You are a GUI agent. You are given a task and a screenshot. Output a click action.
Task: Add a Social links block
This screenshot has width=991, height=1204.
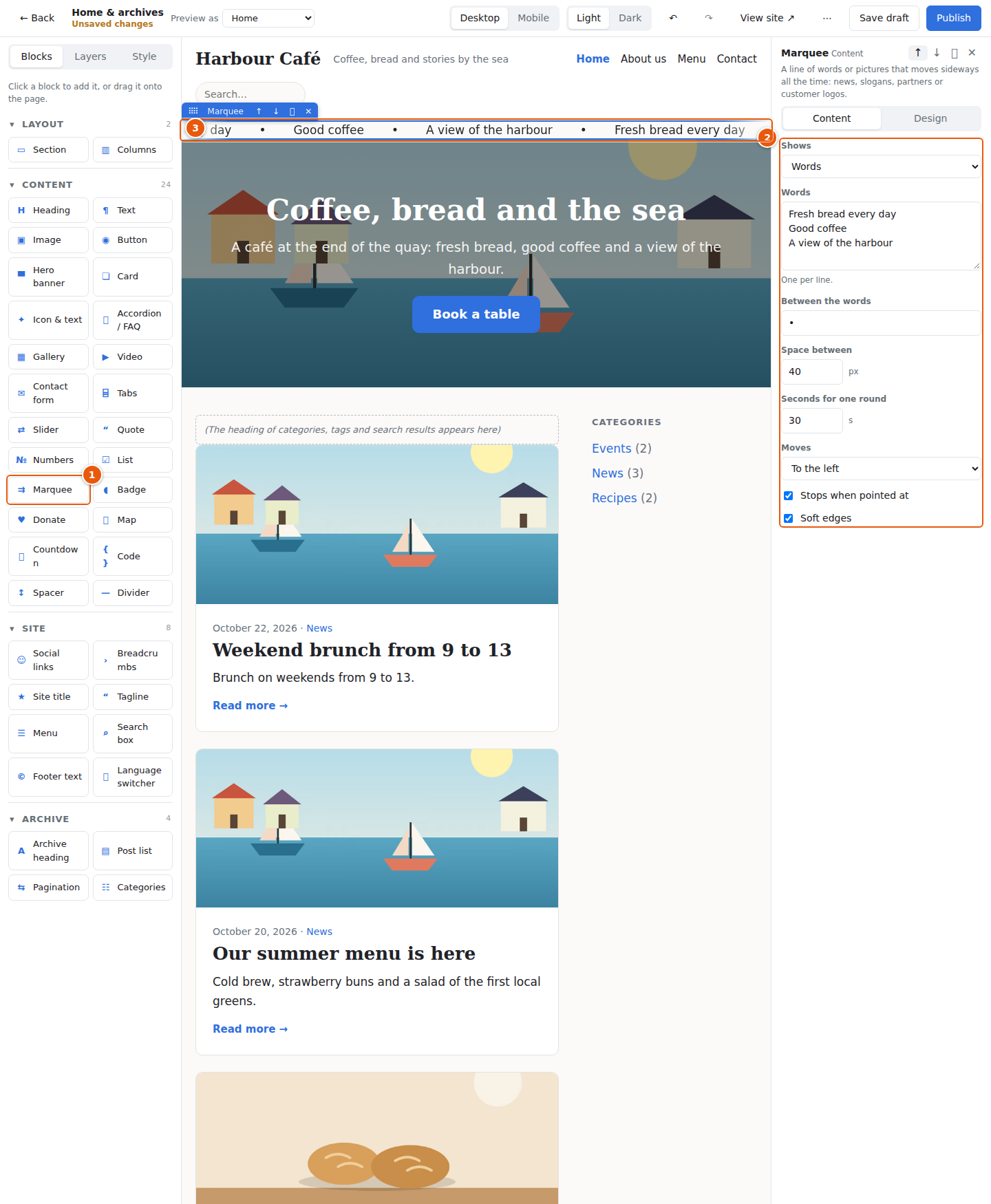pos(49,660)
